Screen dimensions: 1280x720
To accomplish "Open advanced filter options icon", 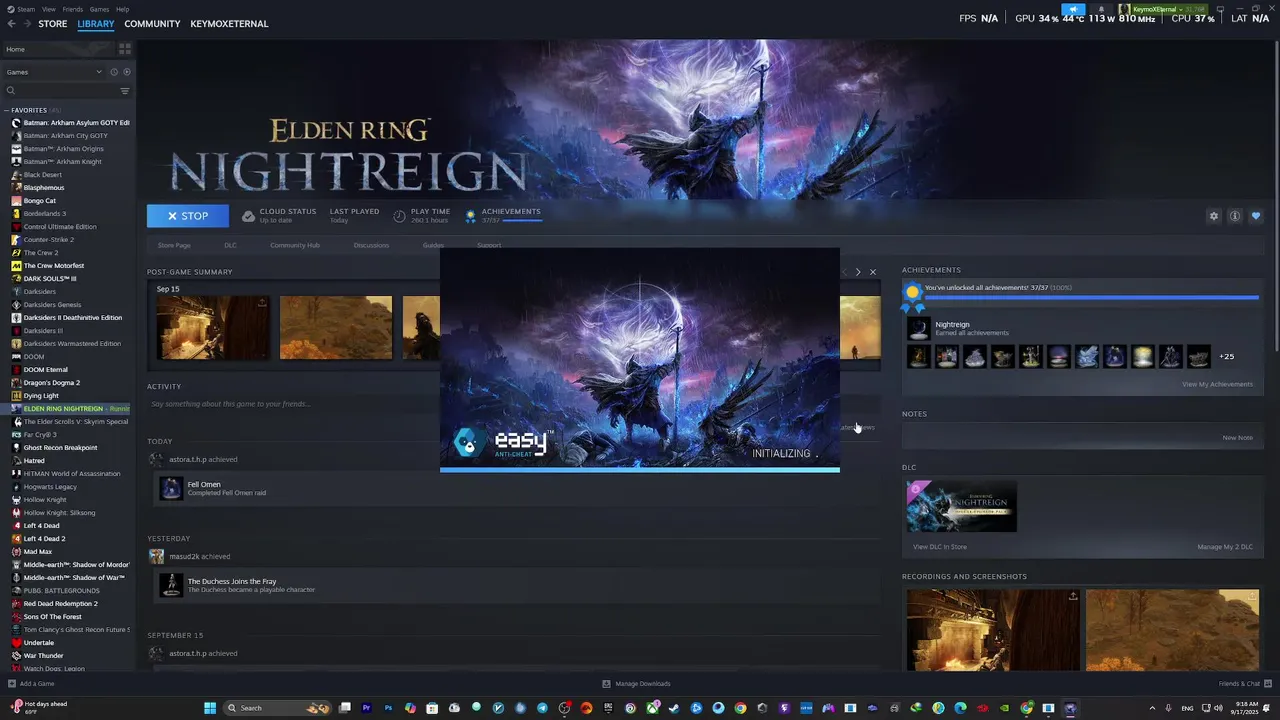I will (125, 91).
